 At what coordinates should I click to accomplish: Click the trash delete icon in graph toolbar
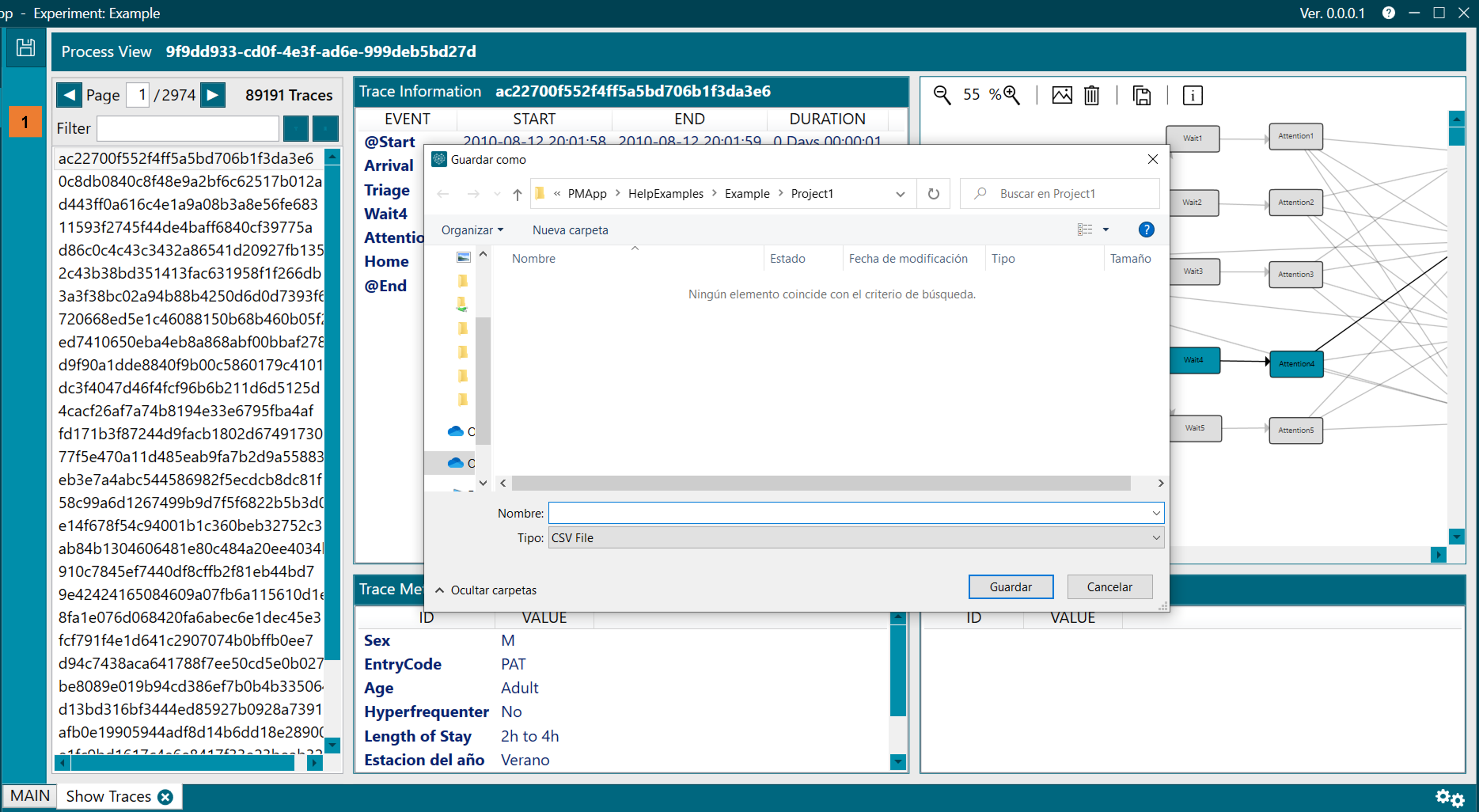tap(1092, 95)
